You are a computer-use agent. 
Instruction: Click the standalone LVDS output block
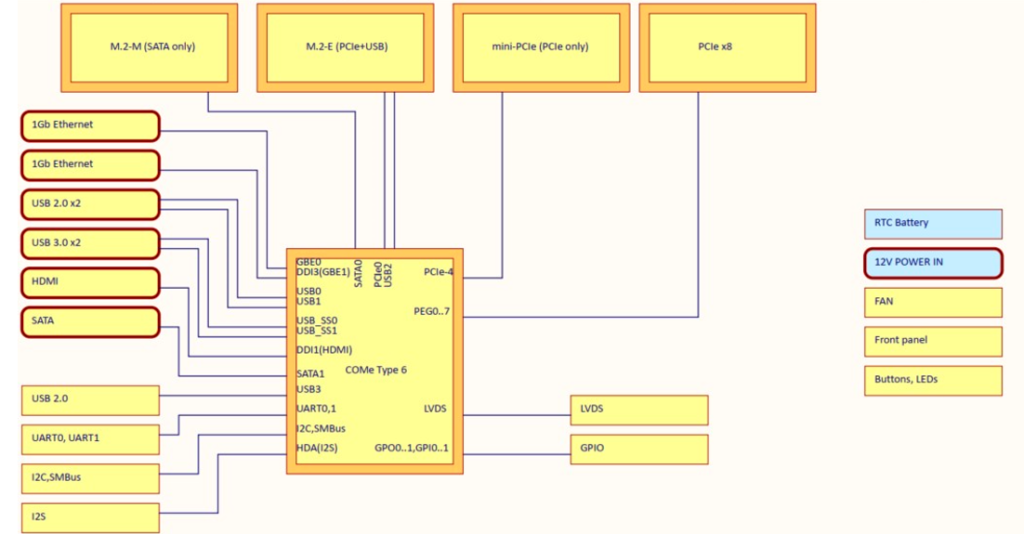coord(639,410)
